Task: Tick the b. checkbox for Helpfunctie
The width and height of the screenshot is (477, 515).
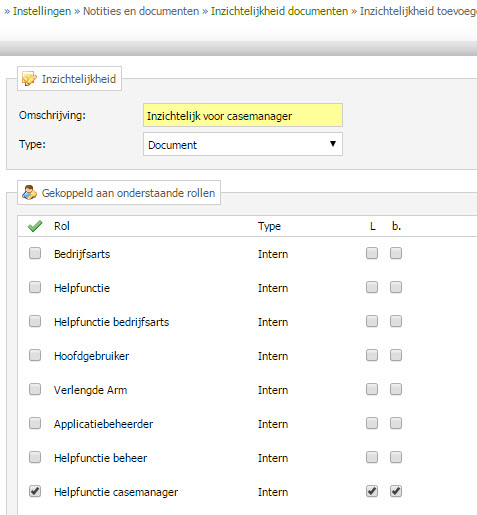Action: (396, 287)
